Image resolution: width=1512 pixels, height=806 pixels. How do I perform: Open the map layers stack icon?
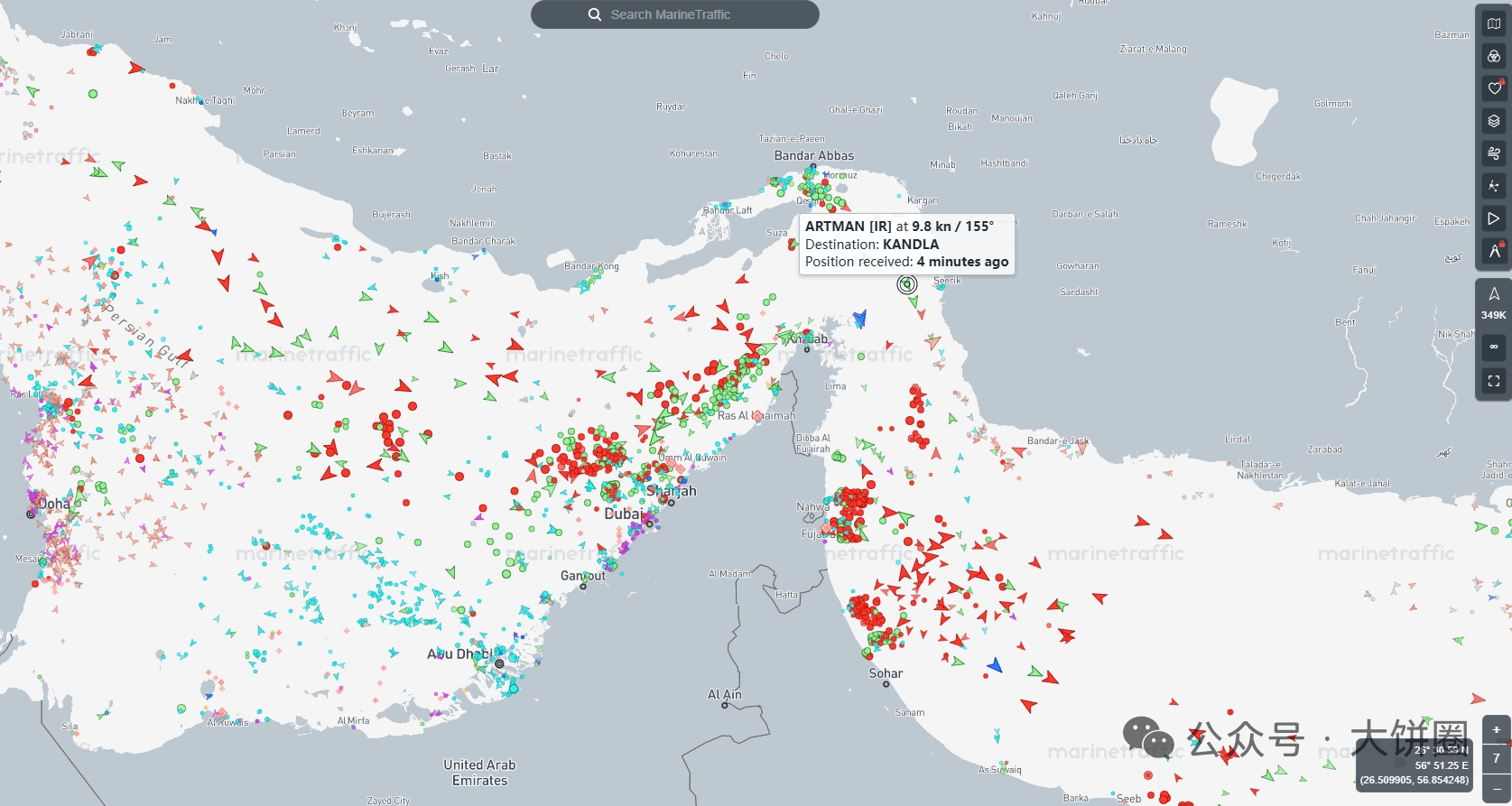(1494, 121)
